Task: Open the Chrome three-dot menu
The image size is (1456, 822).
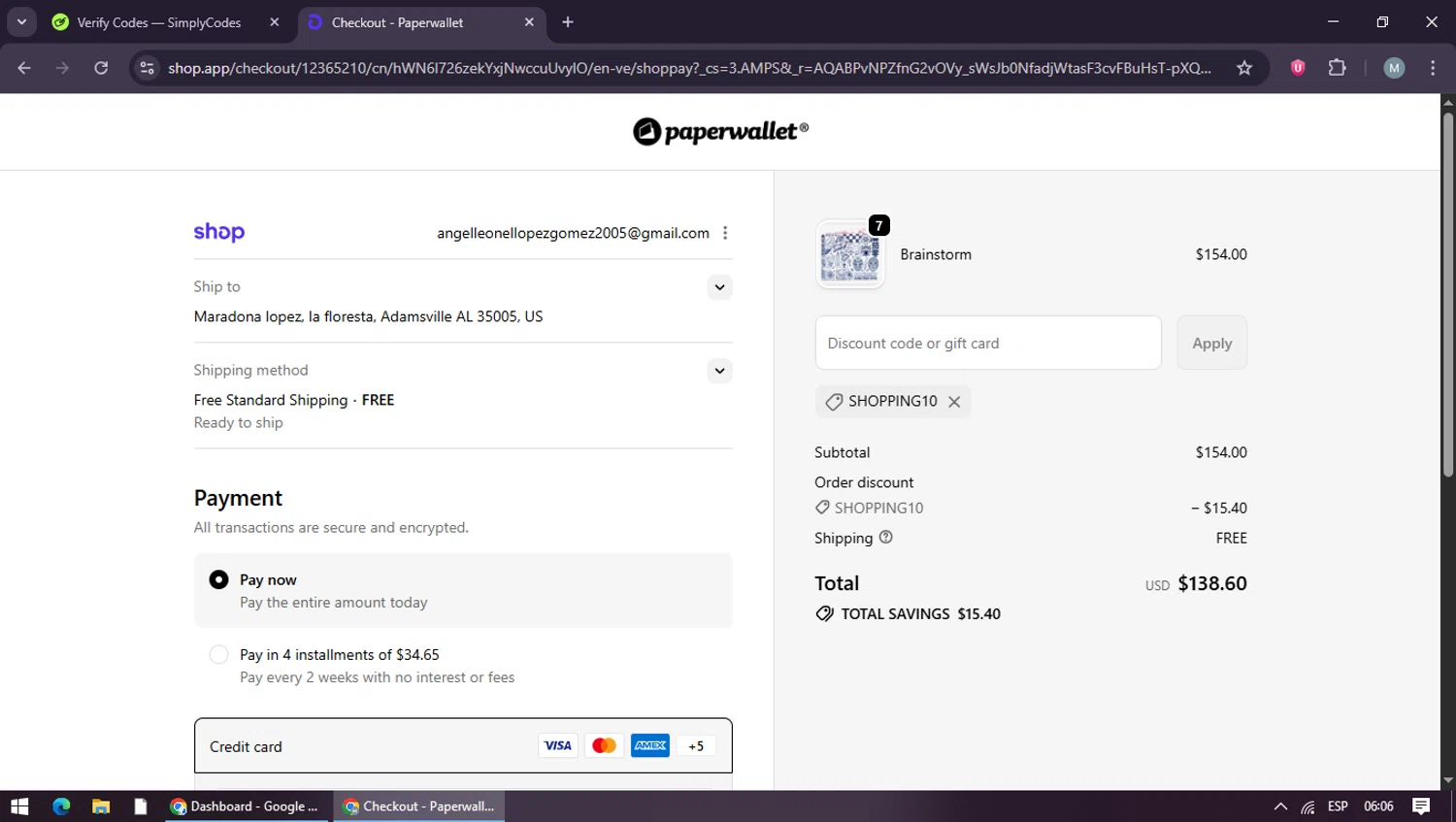Action: point(1433,68)
